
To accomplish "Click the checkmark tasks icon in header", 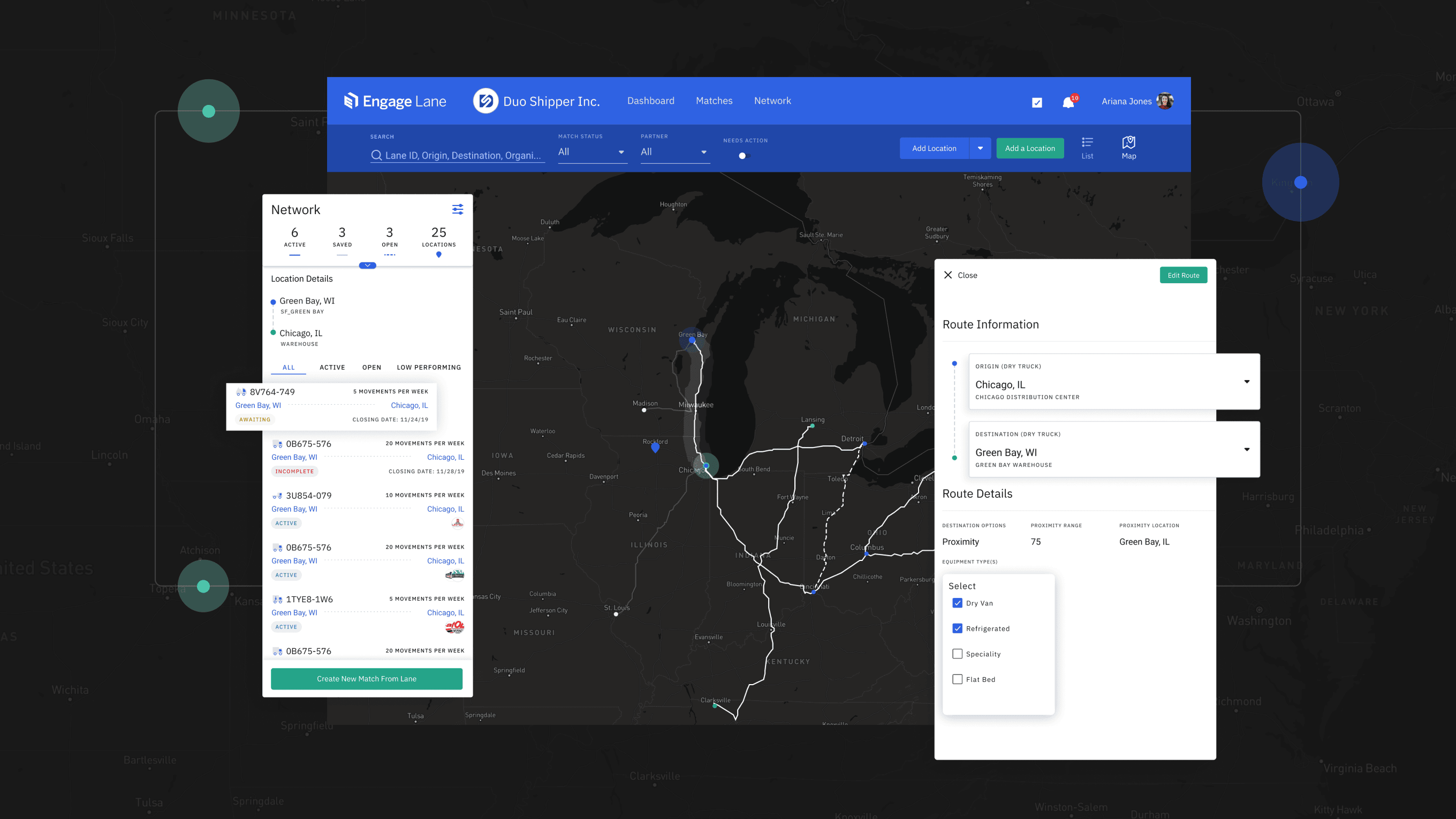I will 1037,102.
